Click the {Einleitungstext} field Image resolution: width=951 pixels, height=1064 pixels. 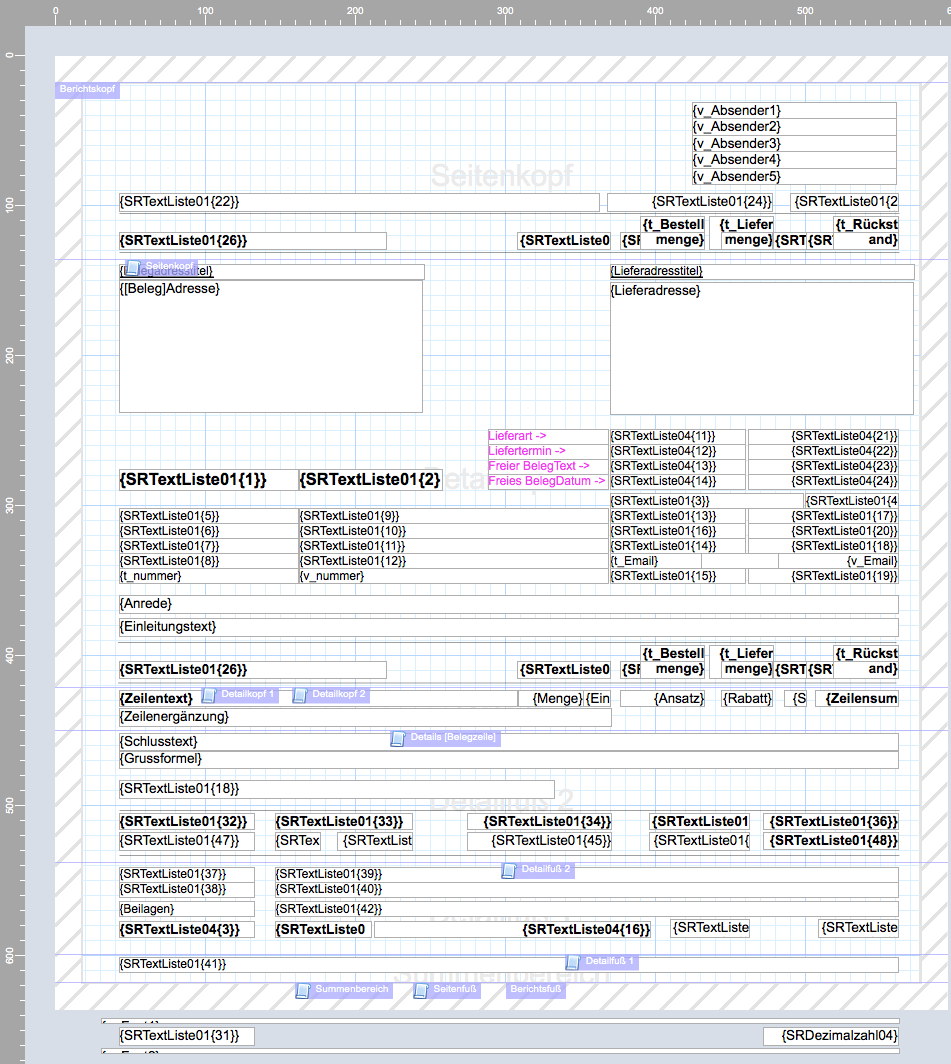508,627
